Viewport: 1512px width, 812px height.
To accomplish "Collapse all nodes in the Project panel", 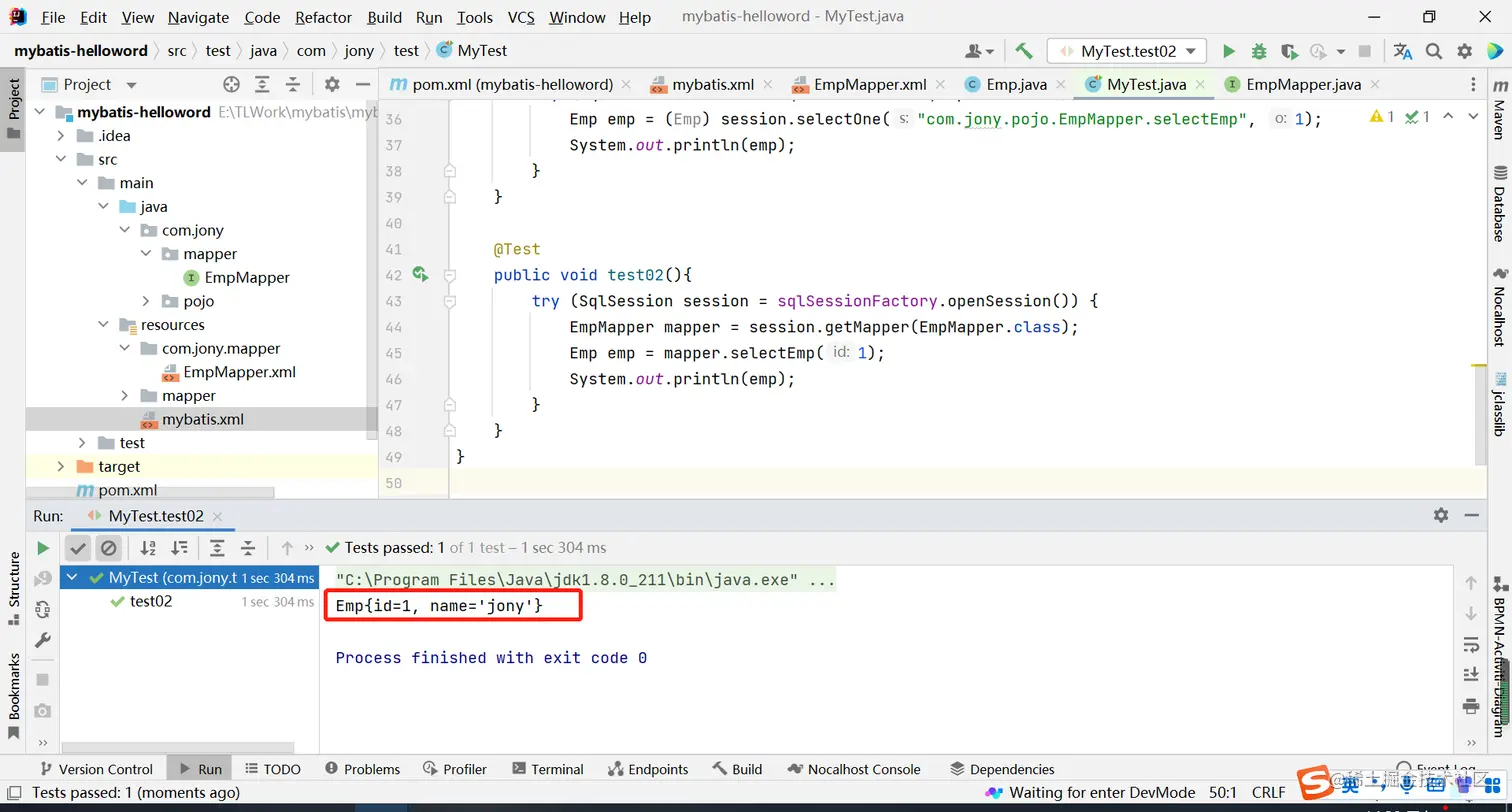I will [293, 85].
